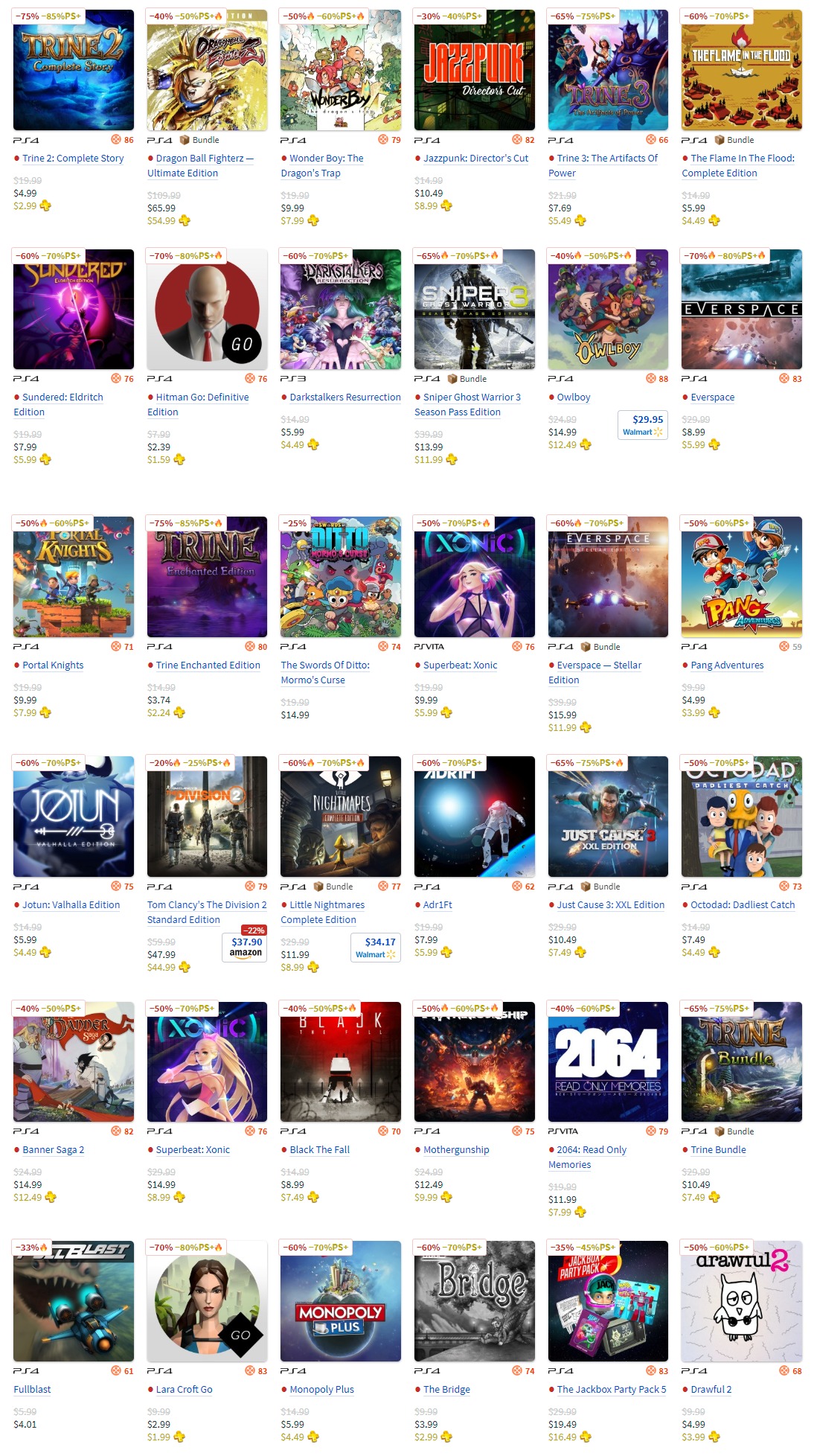The width and height of the screenshot is (814, 1456).
Task: Click the 2064 Read Only Memories cover image
Action: click(x=608, y=1061)
